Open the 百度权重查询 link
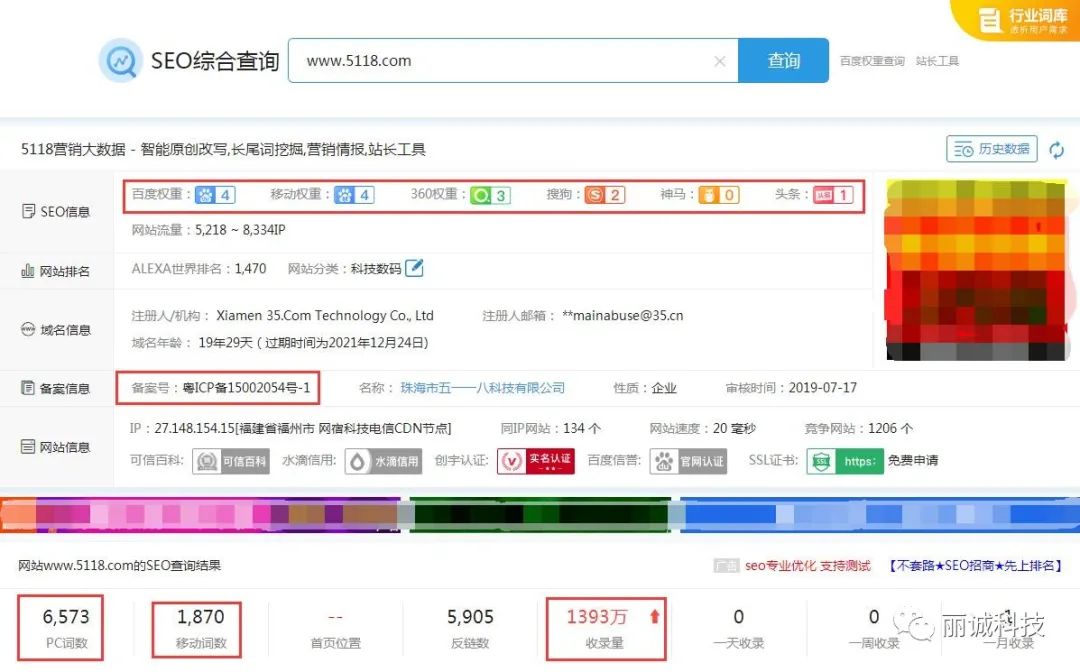Image resolution: width=1080 pixels, height=672 pixels. pos(872,61)
